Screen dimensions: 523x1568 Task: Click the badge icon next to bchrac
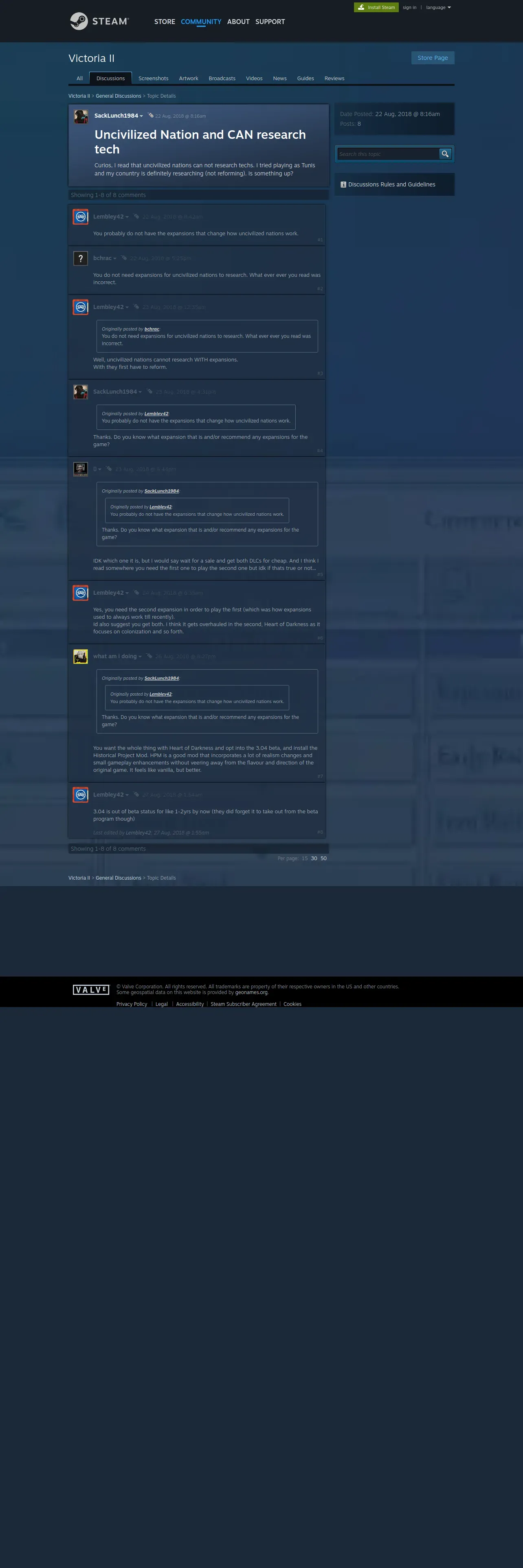tap(123, 258)
